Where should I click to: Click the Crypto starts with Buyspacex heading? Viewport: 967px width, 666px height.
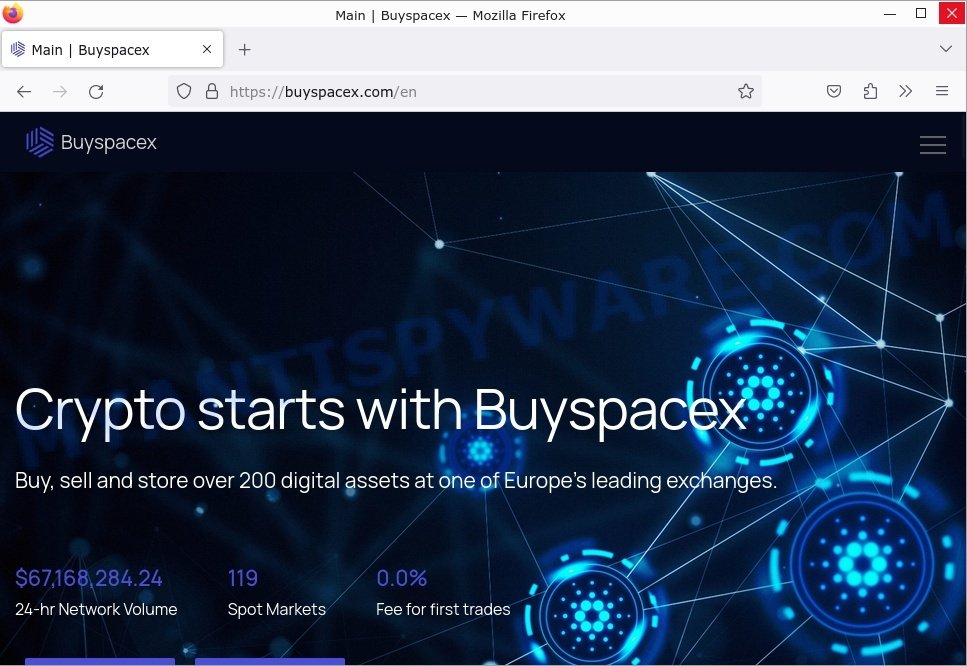[x=381, y=411]
